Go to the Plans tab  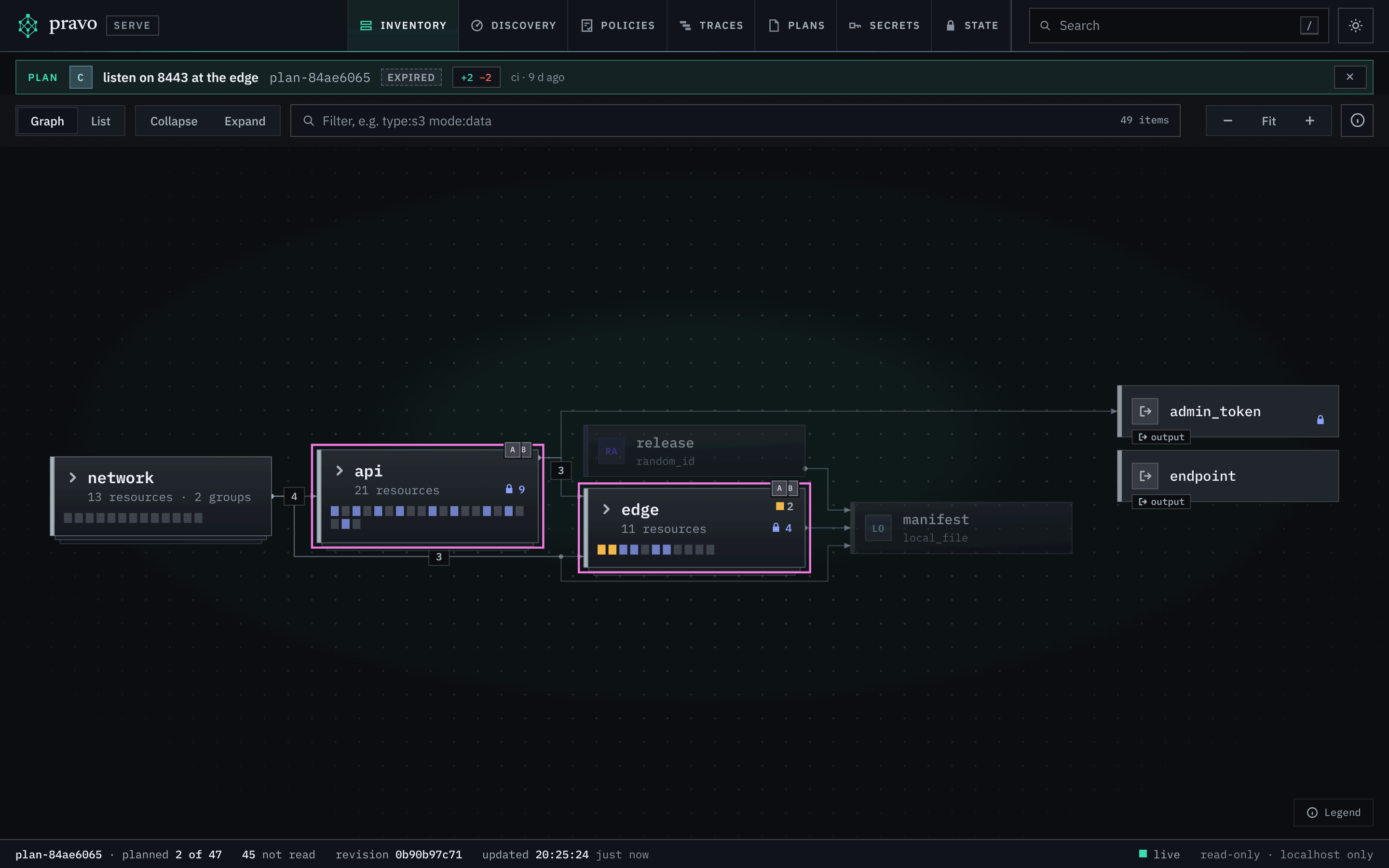click(x=796, y=25)
